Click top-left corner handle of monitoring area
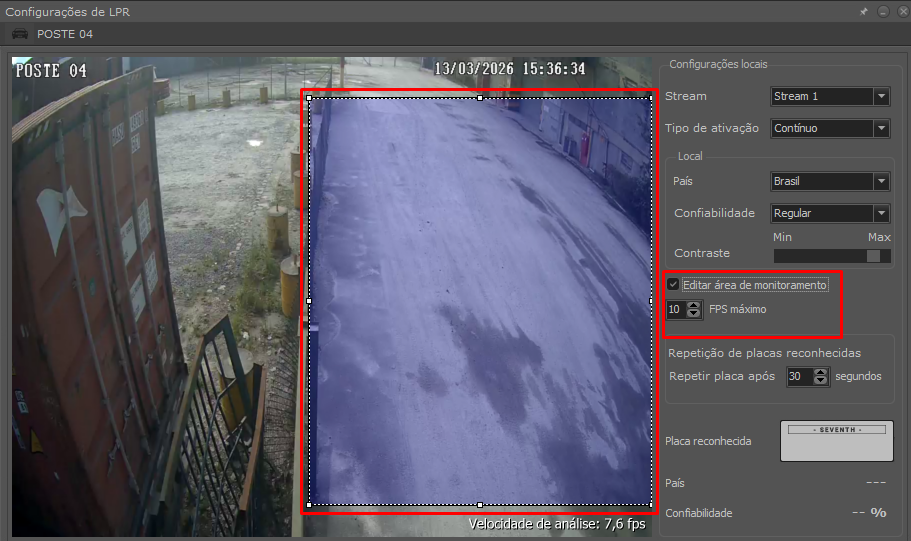The height and width of the screenshot is (541, 911). coord(309,98)
